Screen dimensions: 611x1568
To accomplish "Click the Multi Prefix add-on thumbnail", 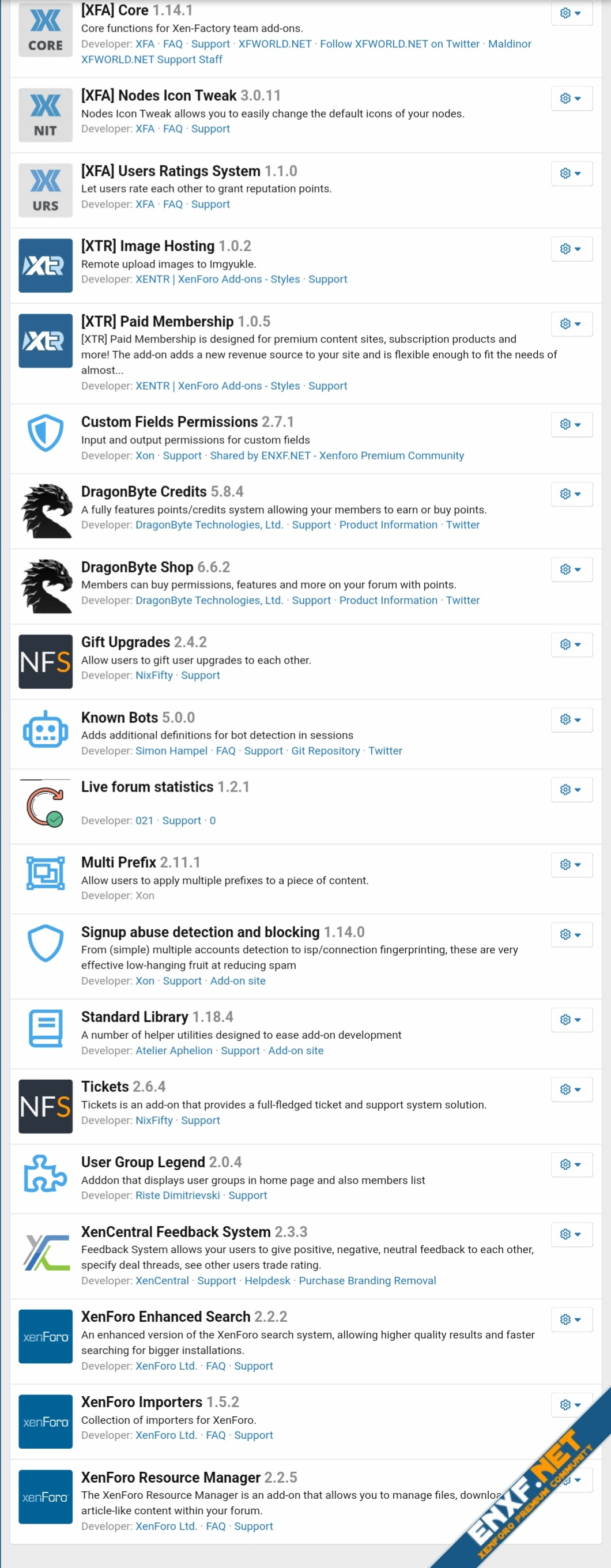I will pyautogui.click(x=45, y=873).
